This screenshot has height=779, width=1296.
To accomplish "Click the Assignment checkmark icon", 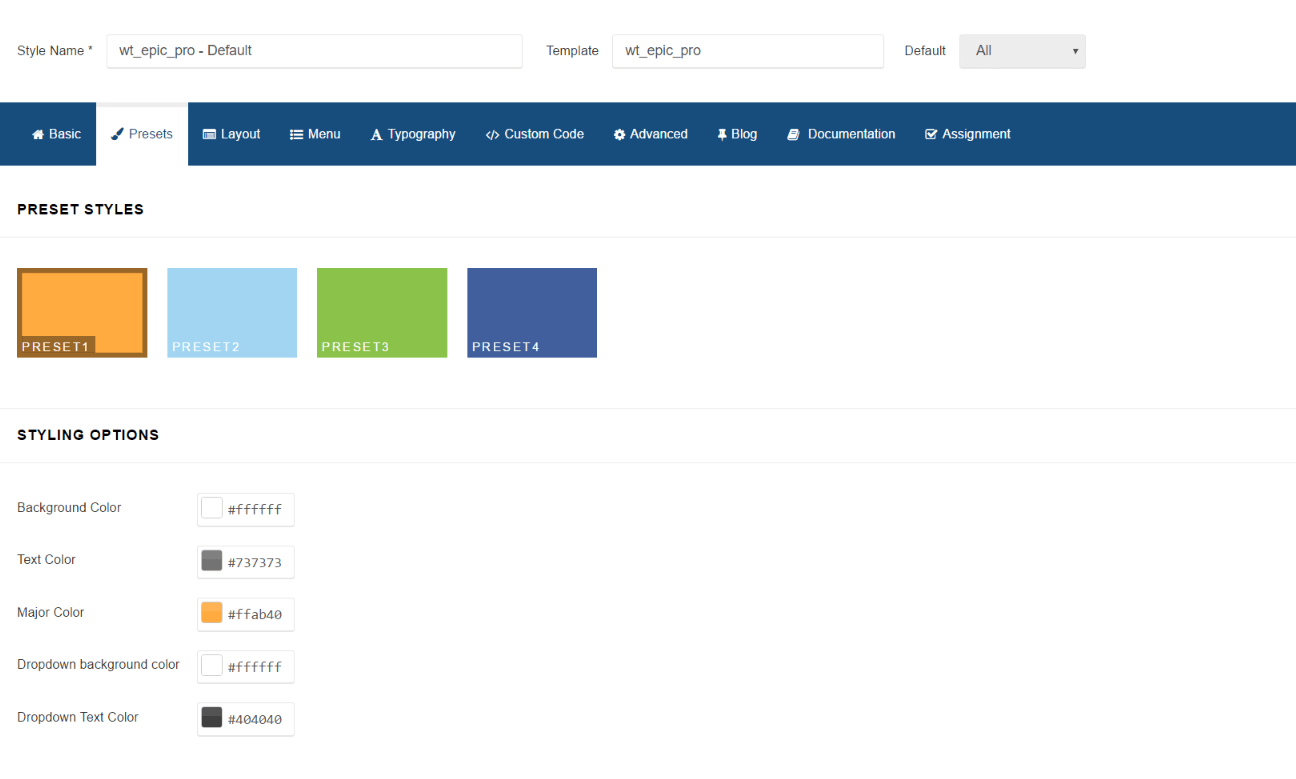I will point(932,133).
